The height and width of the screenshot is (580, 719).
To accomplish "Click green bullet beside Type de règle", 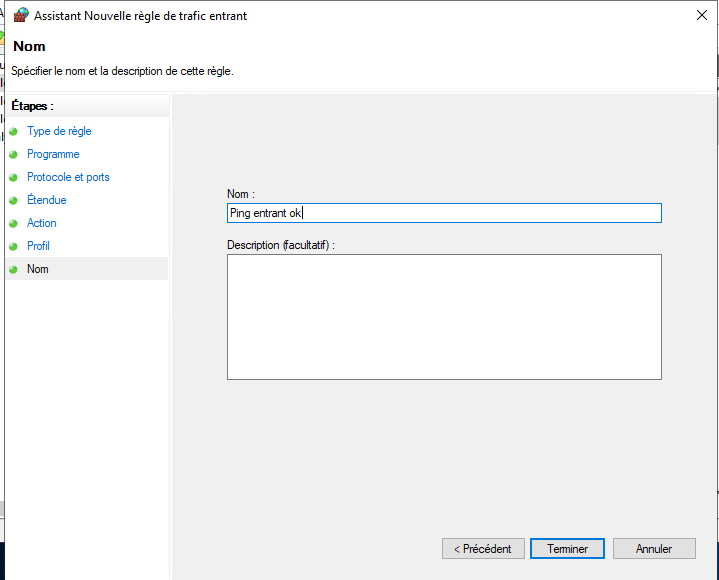I will [13, 132].
